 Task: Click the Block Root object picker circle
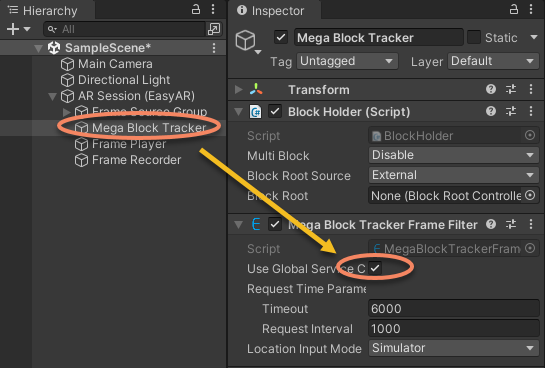[x=530, y=195]
